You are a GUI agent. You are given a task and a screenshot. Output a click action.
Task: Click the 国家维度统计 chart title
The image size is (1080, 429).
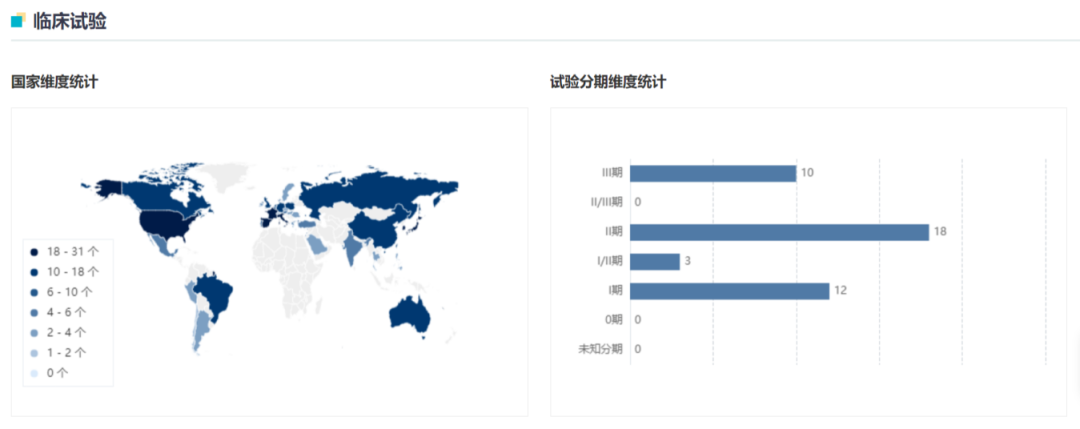54,82
